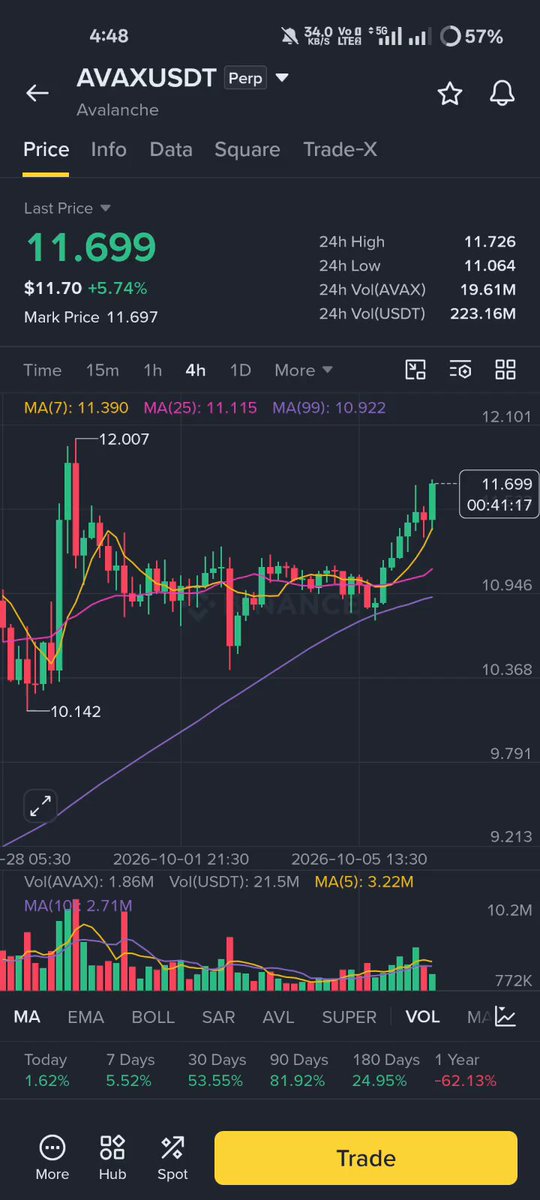Toggle the VOL sub-indicator
The image size is (540, 1200).
pos(422,1017)
